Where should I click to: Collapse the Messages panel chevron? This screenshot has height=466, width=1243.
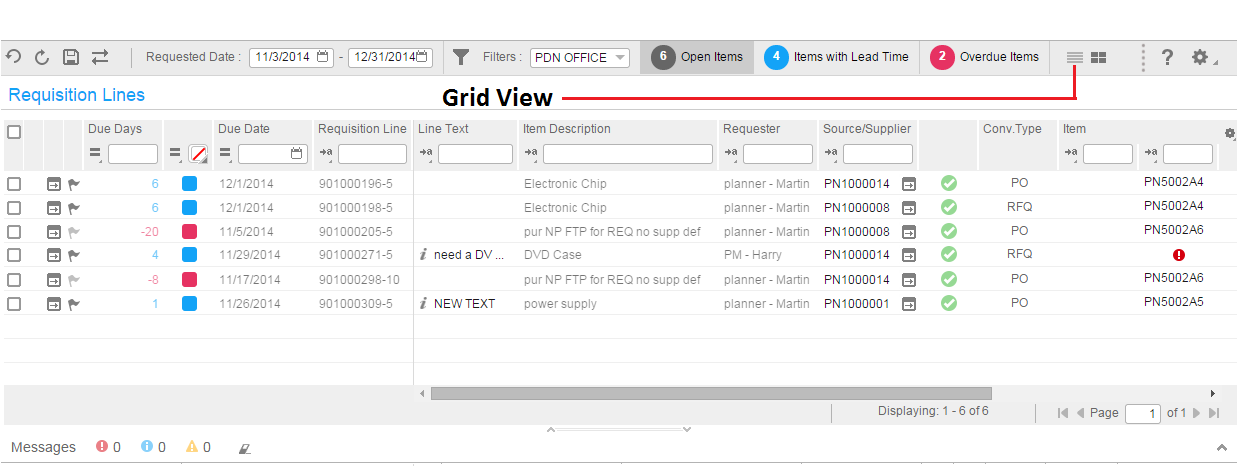click(x=1221, y=447)
